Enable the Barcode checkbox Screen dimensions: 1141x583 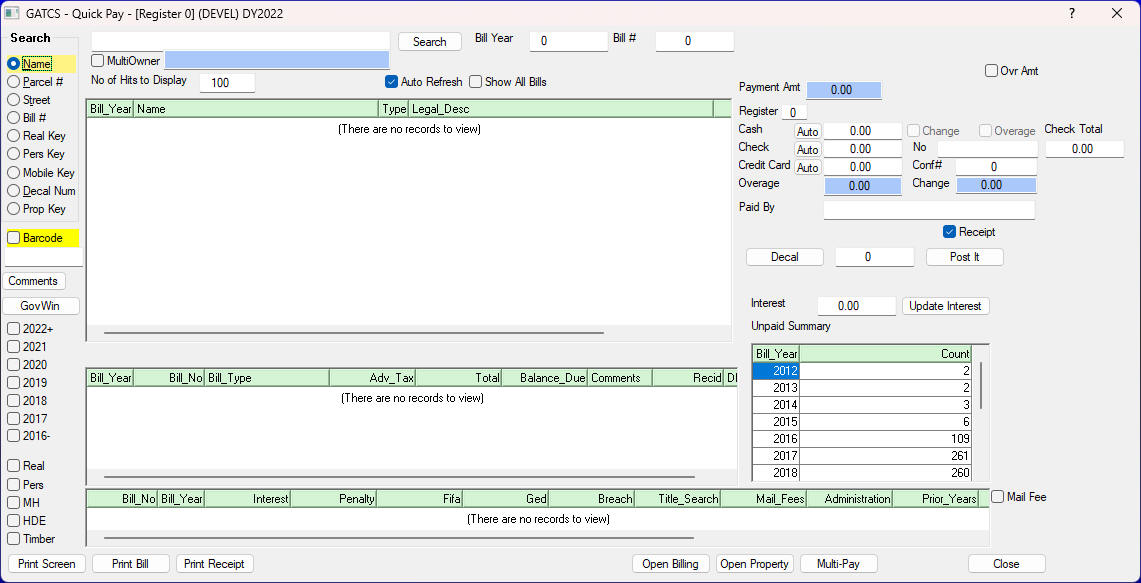click(x=14, y=238)
